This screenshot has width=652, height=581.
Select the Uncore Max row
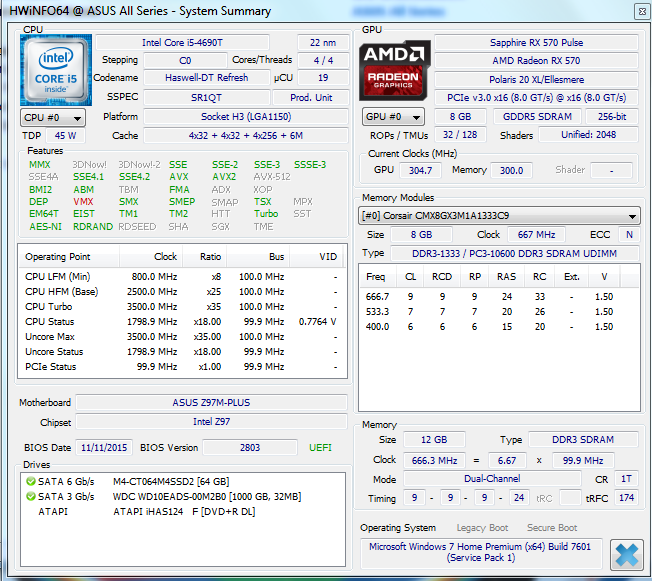[x=182, y=337]
